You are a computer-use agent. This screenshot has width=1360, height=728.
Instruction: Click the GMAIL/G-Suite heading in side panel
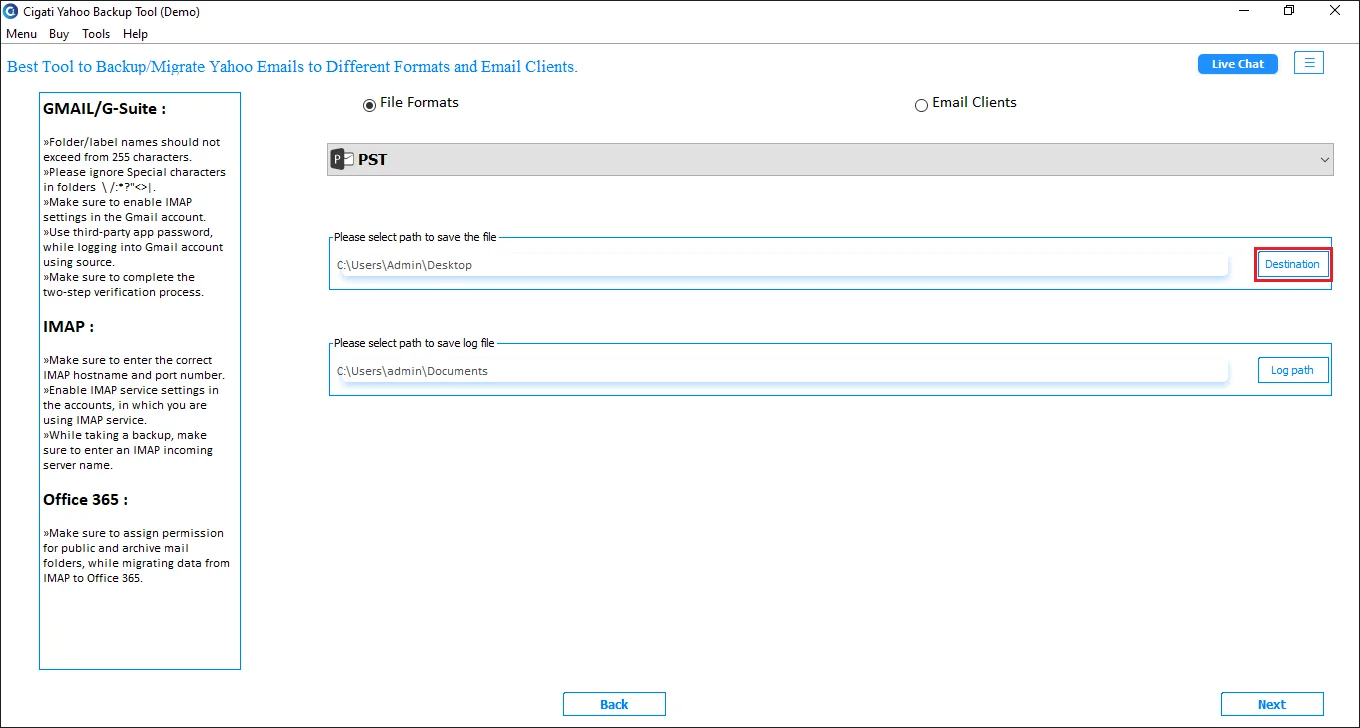tap(105, 109)
